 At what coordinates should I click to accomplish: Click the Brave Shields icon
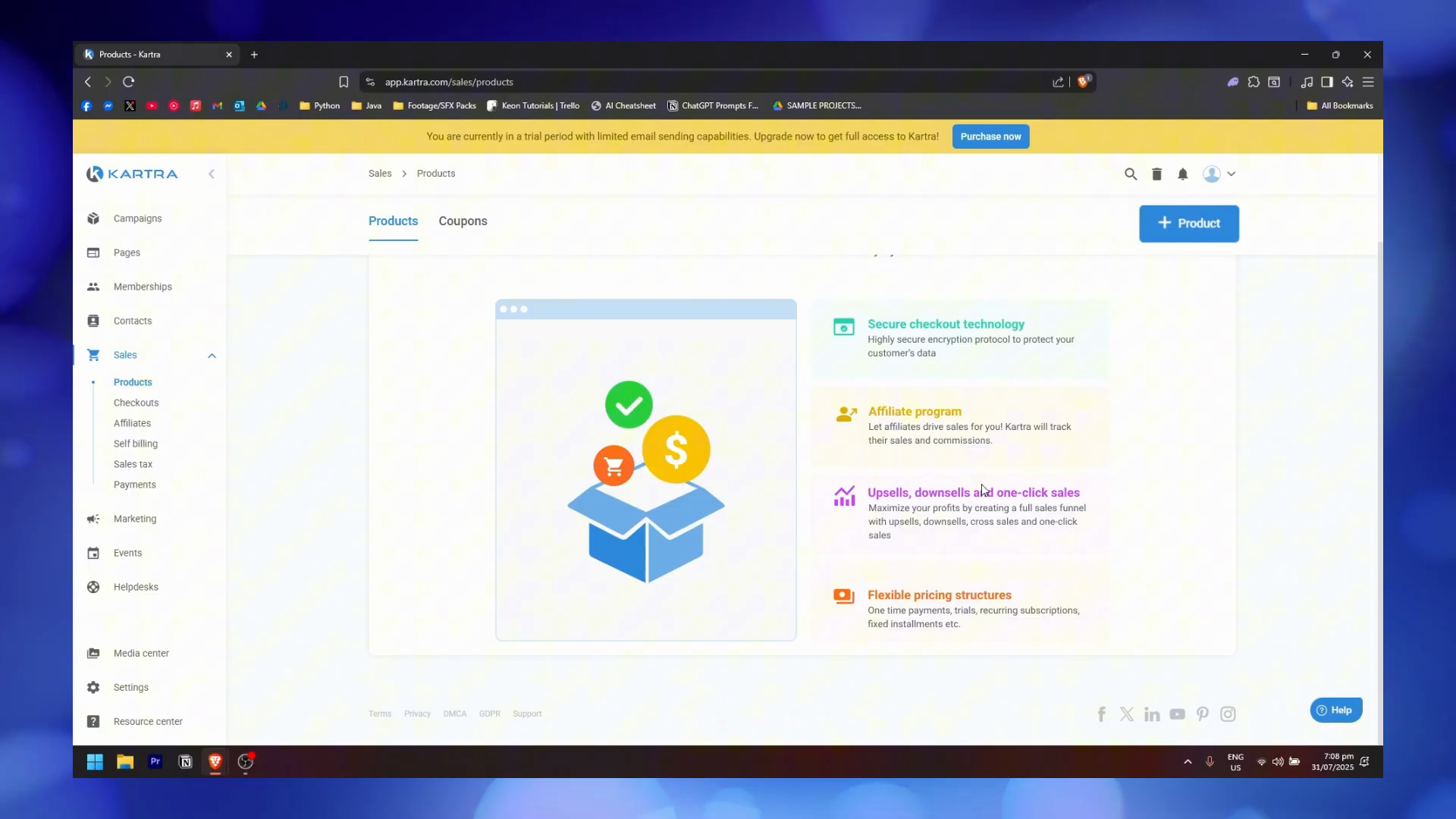1083,81
